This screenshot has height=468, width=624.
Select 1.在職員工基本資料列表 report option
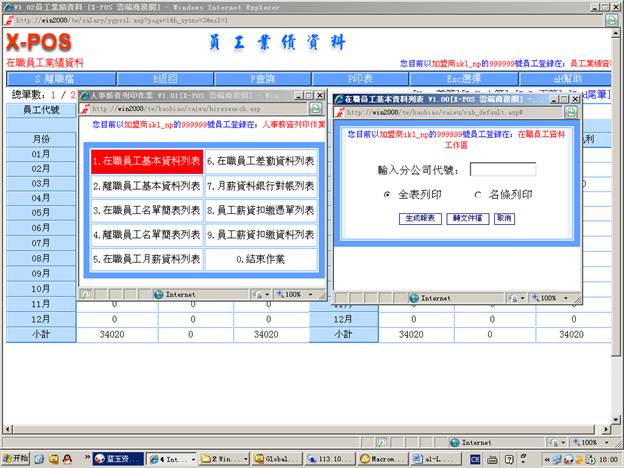pos(147,160)
